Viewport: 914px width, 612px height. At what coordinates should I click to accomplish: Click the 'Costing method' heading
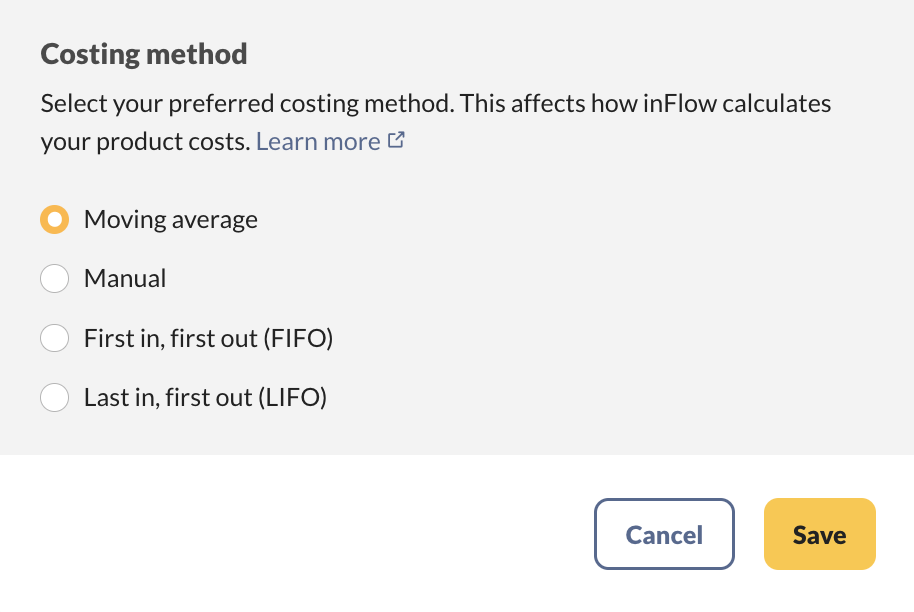pyautogui.click(x=144, y=54)
